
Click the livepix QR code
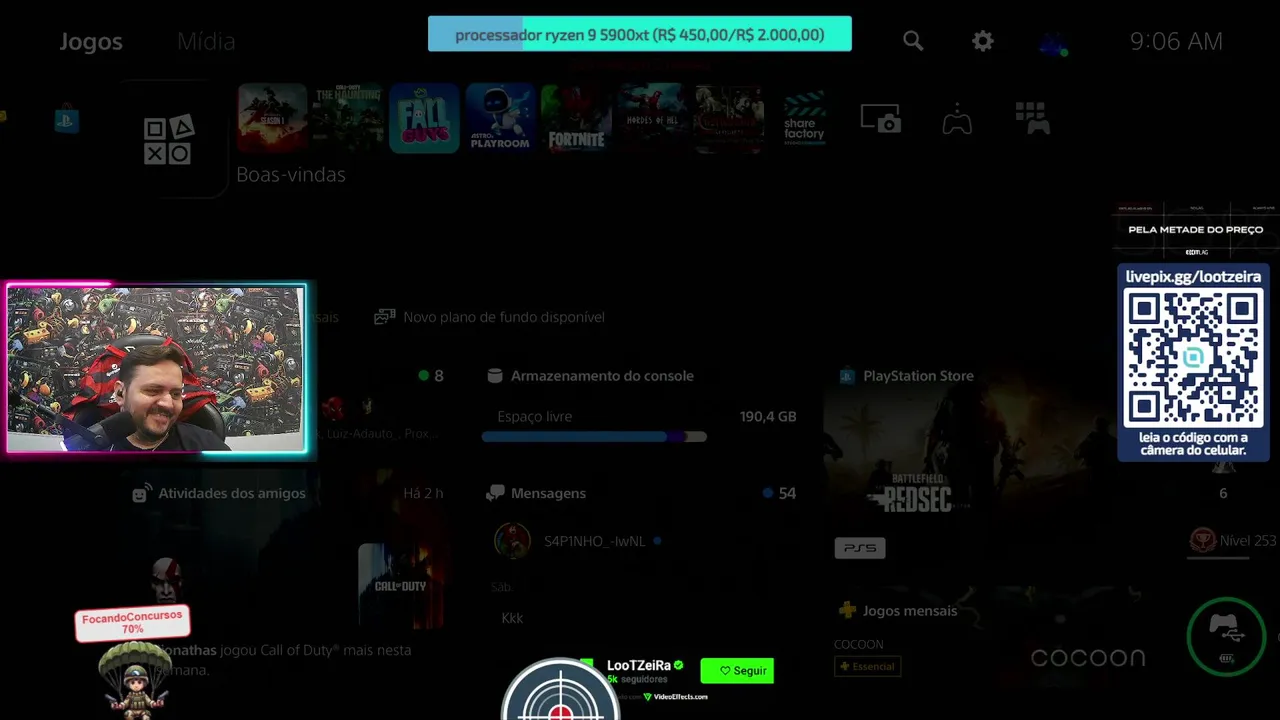[x=1193, y=358]
